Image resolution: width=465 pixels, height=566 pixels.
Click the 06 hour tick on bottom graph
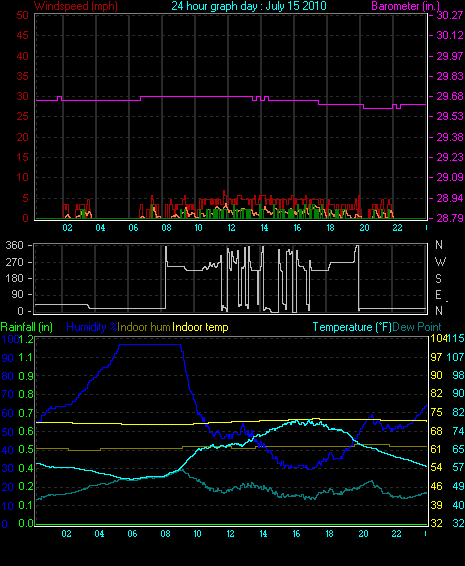(132, 534)
